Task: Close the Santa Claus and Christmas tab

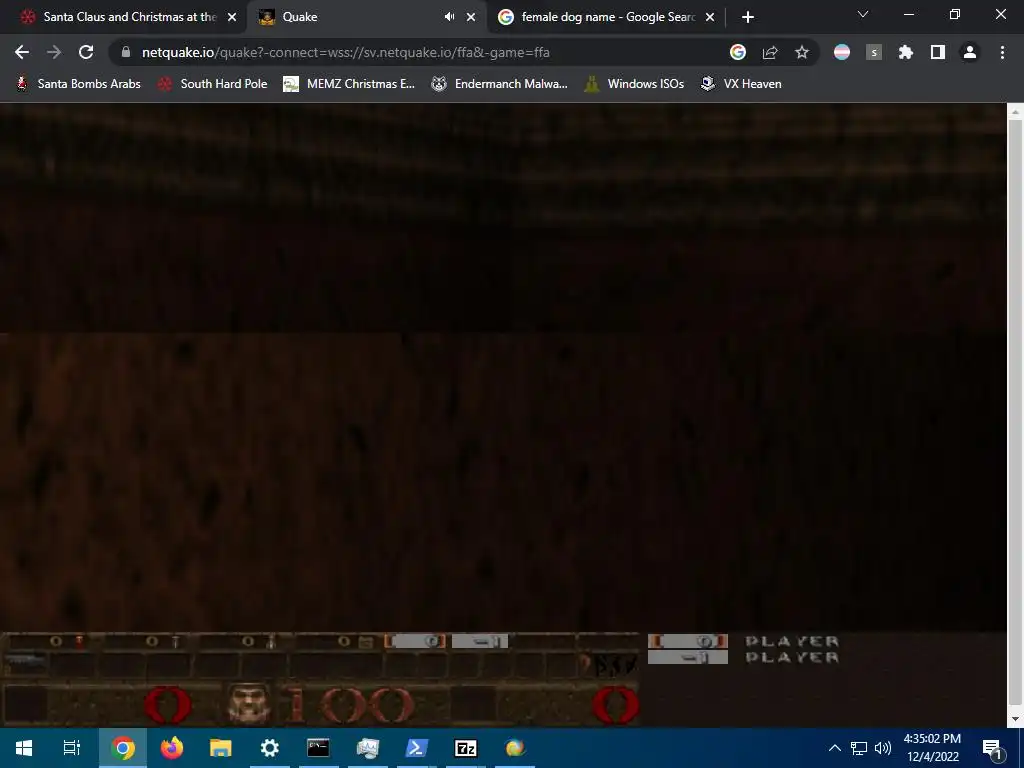Action: (232, 17)
